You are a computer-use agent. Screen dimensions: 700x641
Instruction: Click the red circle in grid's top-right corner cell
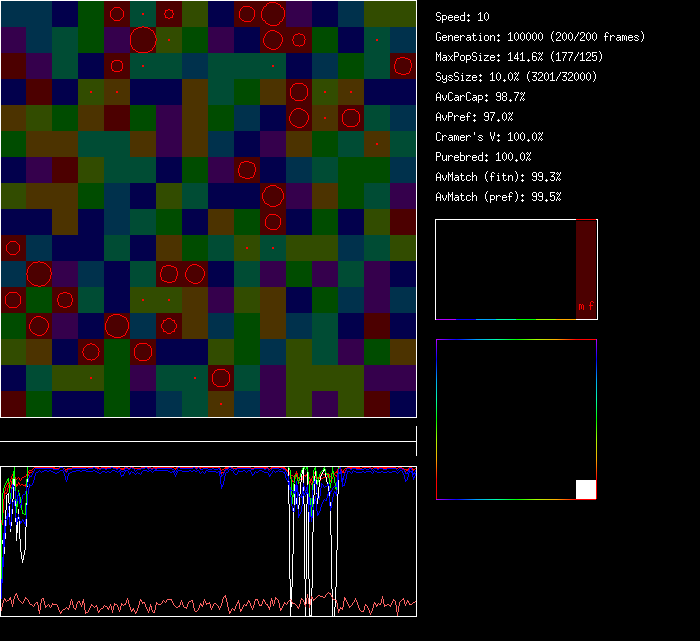coord(403,66)
